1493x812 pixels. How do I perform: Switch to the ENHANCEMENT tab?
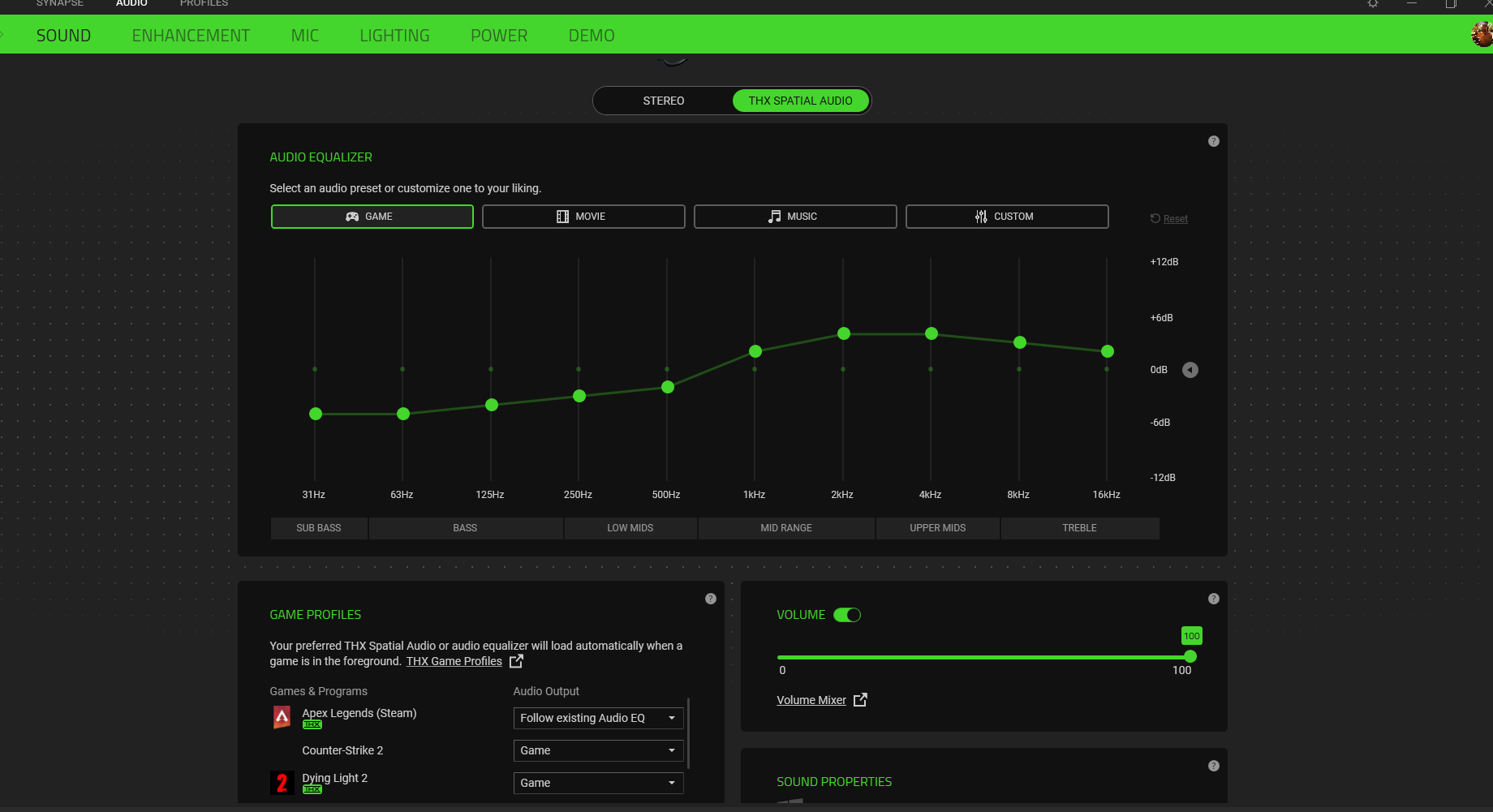(x=191, y=36)
